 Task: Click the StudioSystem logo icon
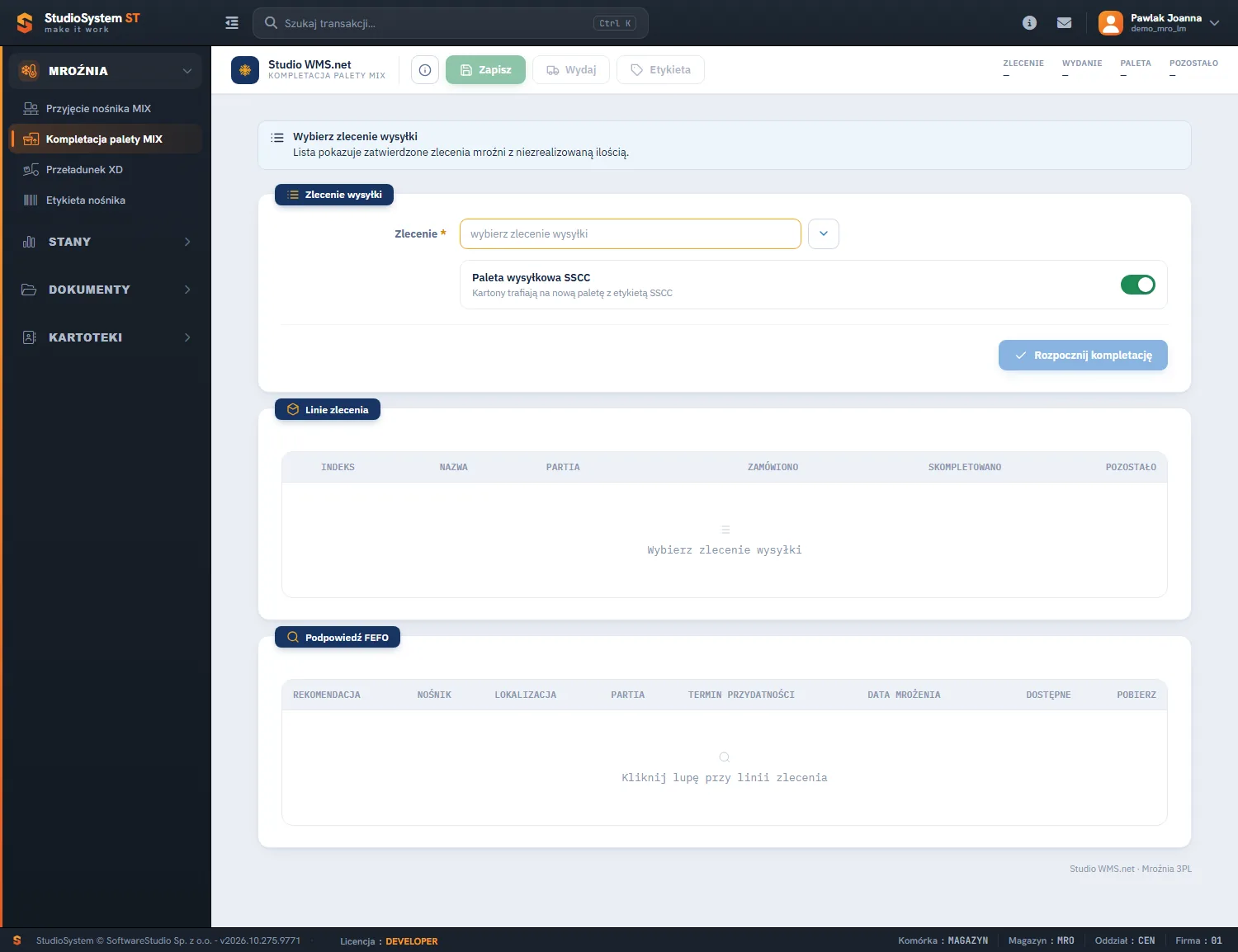(x=25, y=23)
